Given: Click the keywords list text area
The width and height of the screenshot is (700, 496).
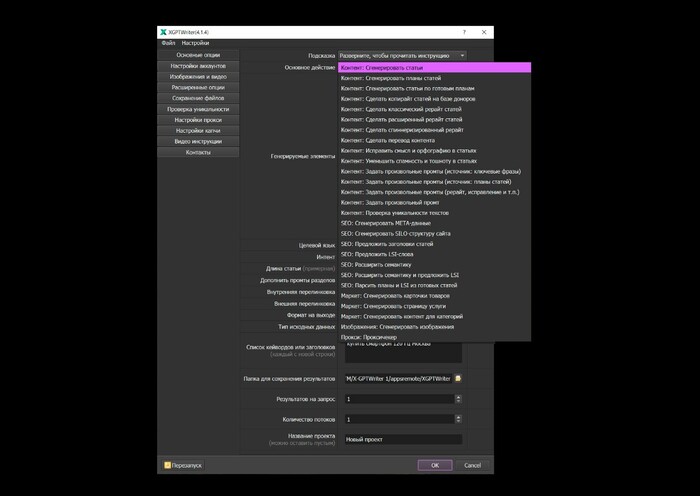Looking at the screenshot, I should point(403,353).
